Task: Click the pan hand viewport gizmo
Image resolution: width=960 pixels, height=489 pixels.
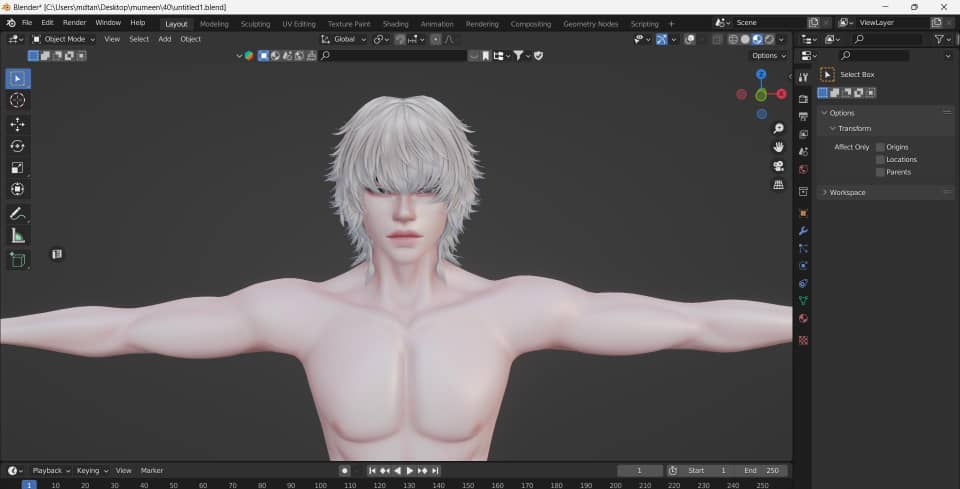Action: pyautogui.click(x=778, y=147)
